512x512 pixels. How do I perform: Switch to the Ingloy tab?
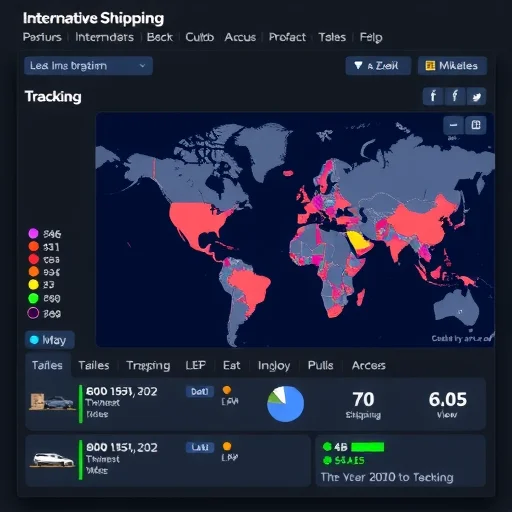274,366
